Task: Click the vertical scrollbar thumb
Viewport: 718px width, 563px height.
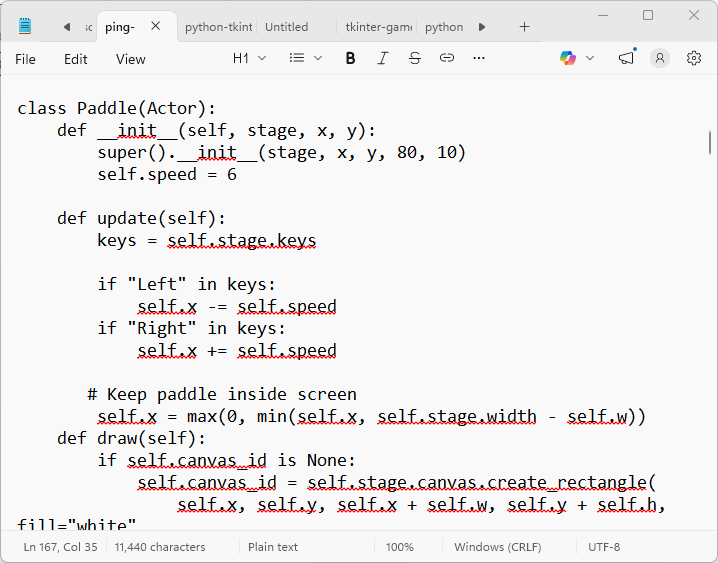Action: pos(710,142)
